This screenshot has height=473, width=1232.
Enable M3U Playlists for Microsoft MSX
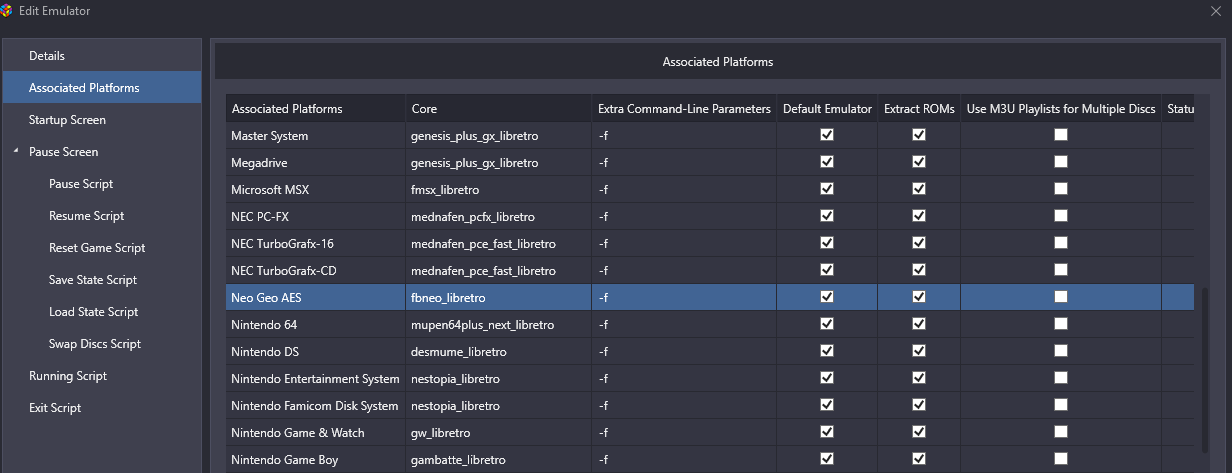1061,189
